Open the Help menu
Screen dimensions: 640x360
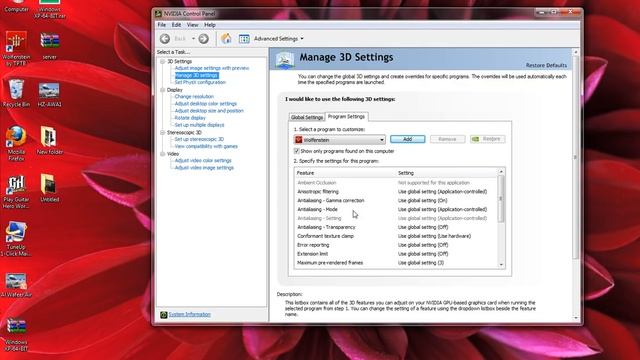click(210, 25)
